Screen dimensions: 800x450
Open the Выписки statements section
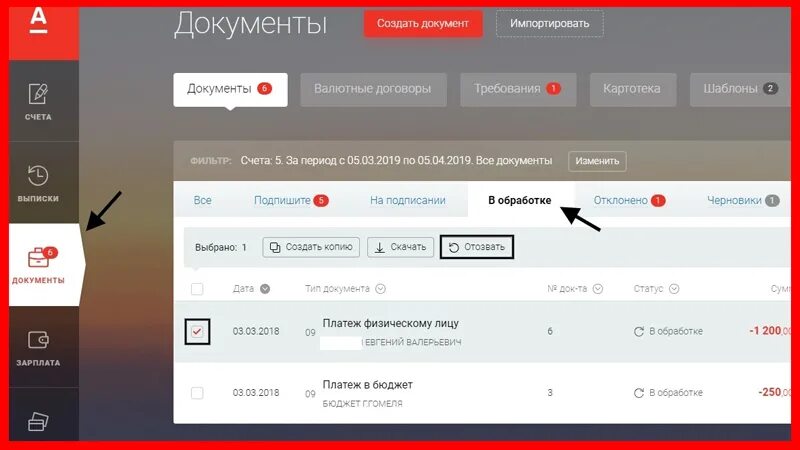pyautogui.click(x=38, y=184)
